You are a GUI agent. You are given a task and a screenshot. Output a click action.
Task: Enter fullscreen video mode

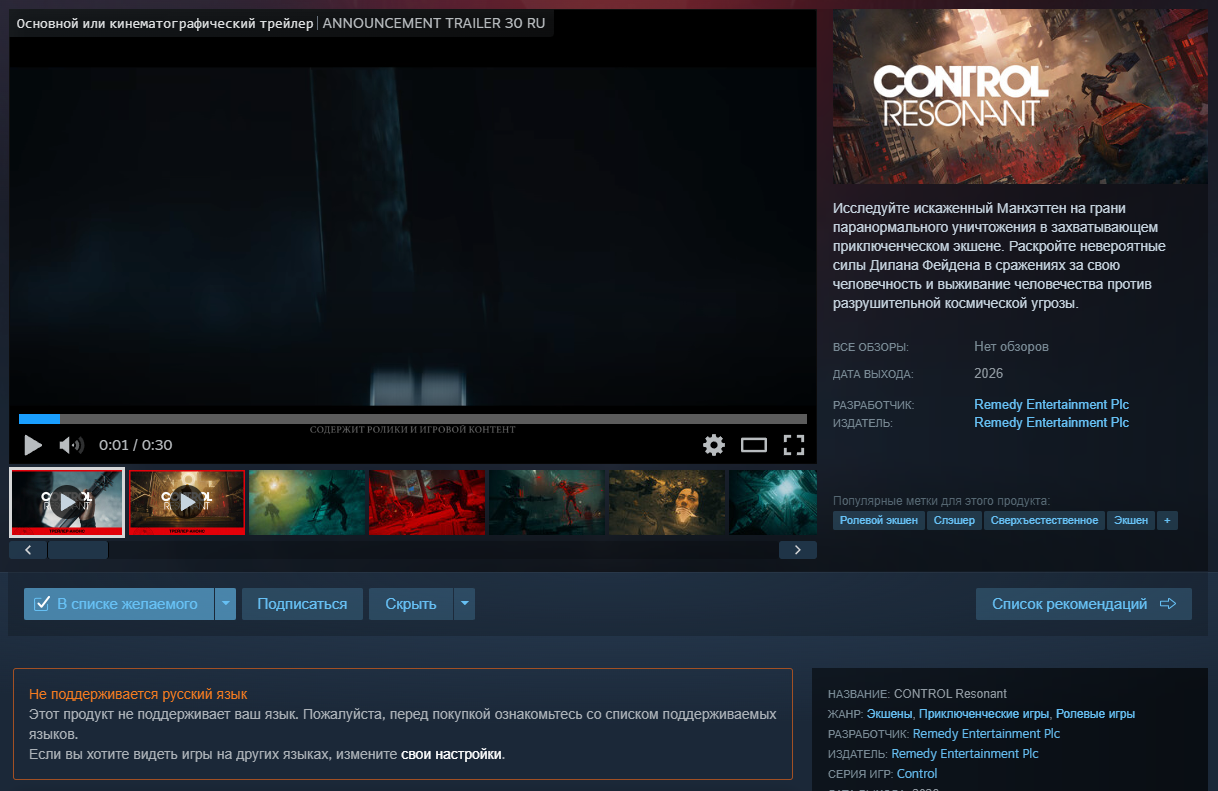(x=794, y=445)
